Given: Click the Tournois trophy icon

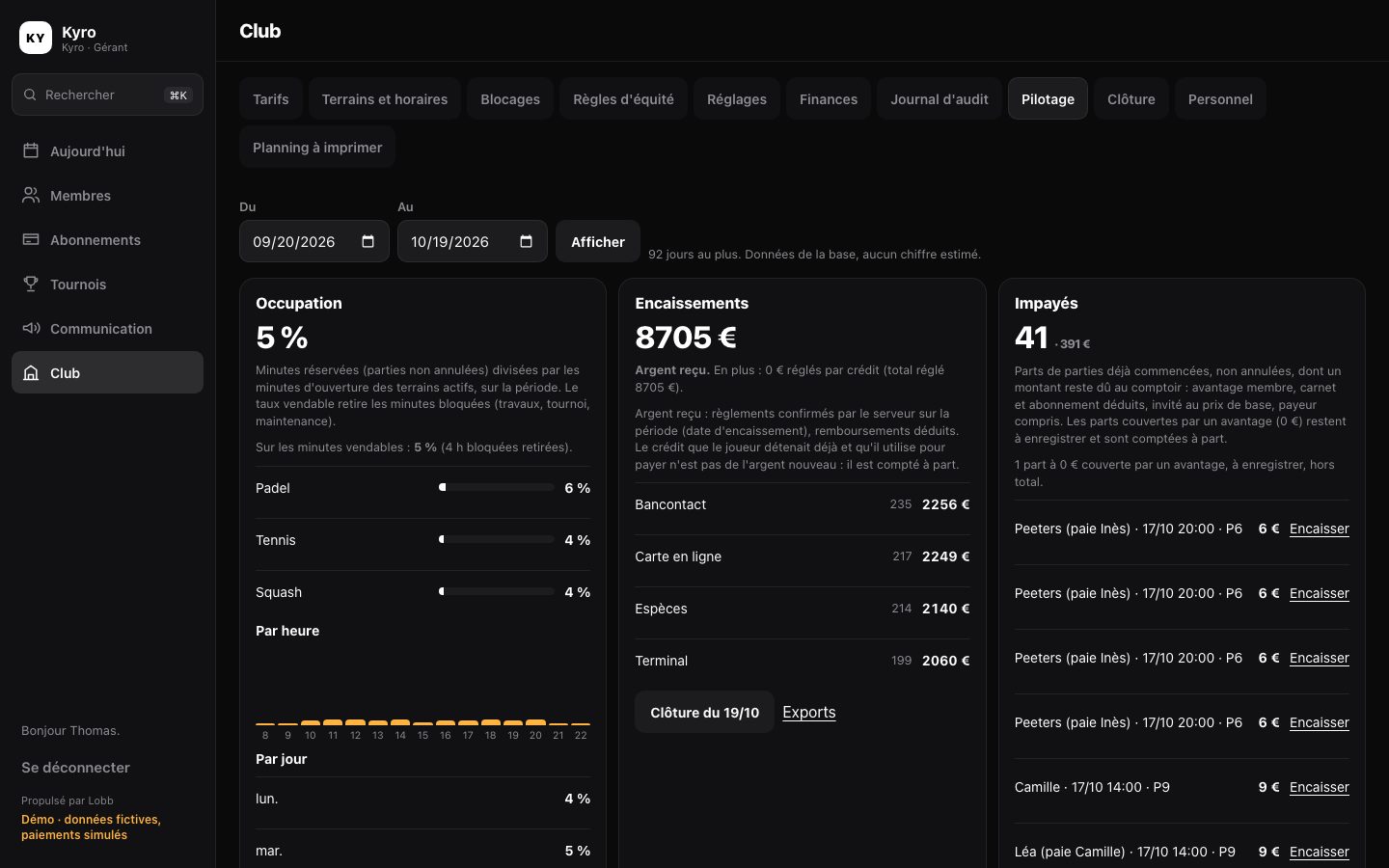Looking at the screenshot, I should tap(31, 284).
